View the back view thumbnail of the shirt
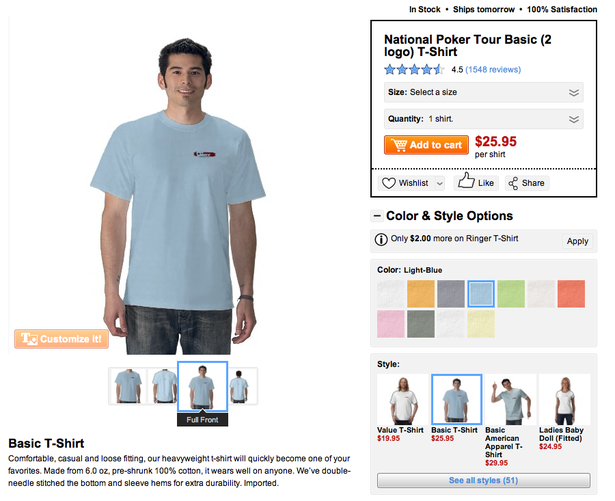The height and width of the screenshot is (501, 615). (x=165, y=386)
